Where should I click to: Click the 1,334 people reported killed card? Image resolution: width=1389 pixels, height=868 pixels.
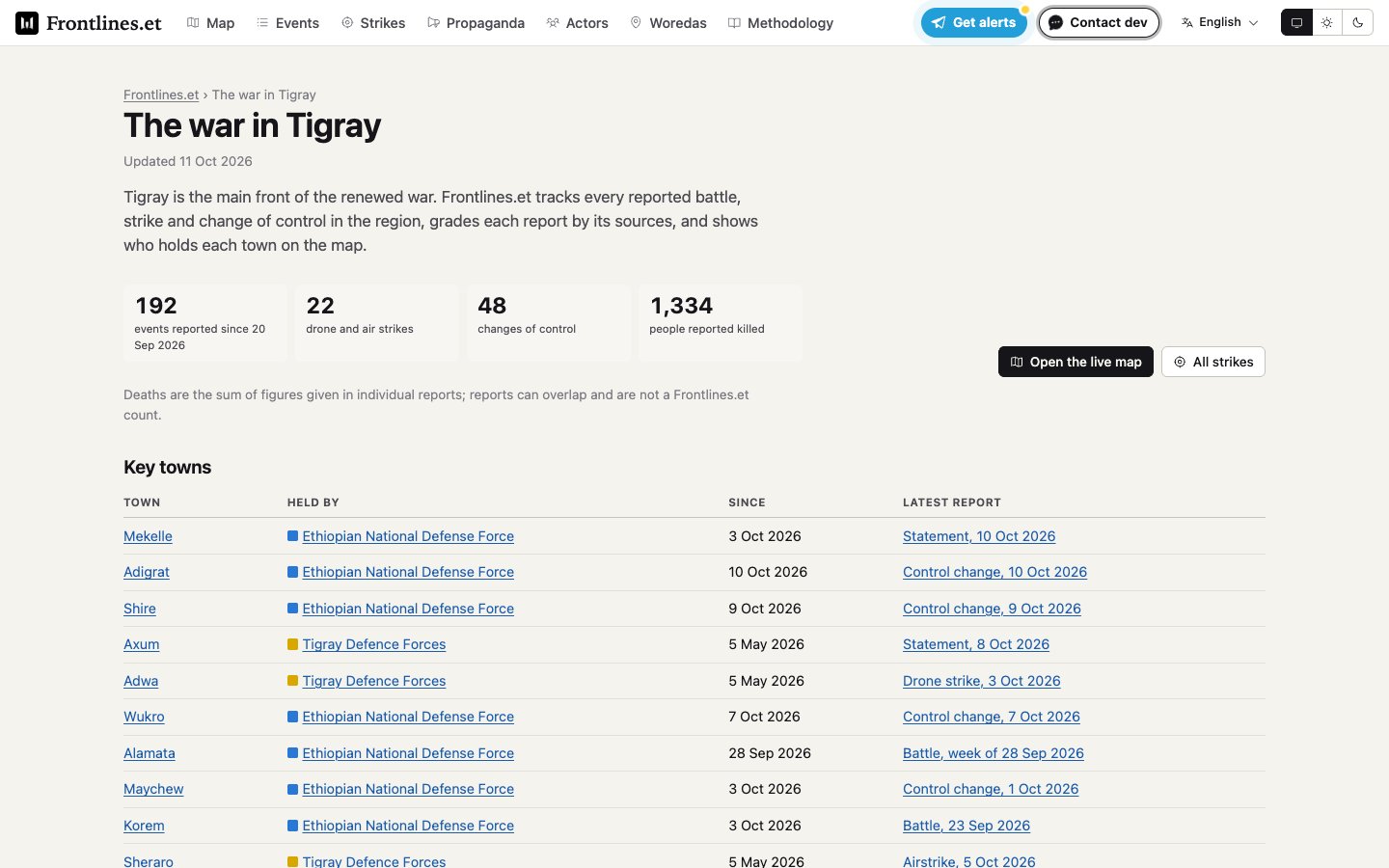[721, 322]
